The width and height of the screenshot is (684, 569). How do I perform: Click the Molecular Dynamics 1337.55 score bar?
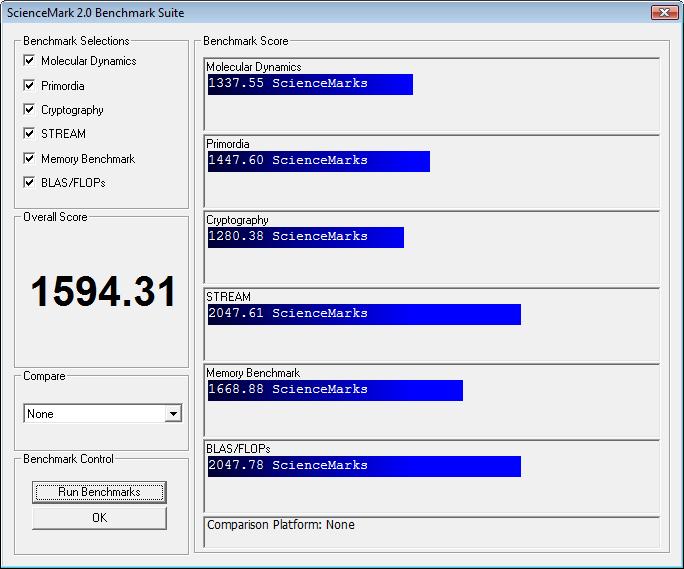[310, 84]
